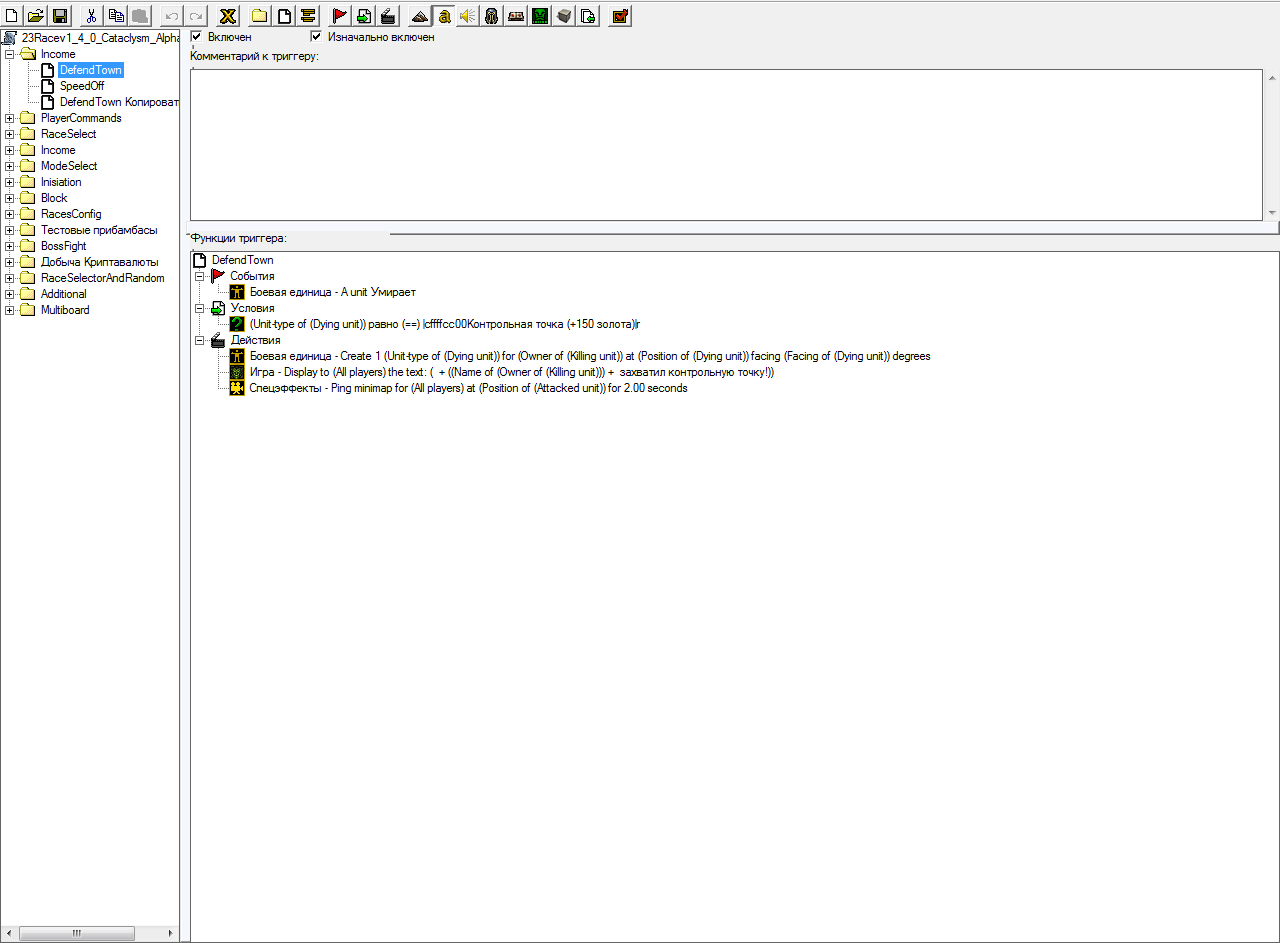Select the Display to All players action
This screenshot has height=943, width=1280.
tap(512, 372)
